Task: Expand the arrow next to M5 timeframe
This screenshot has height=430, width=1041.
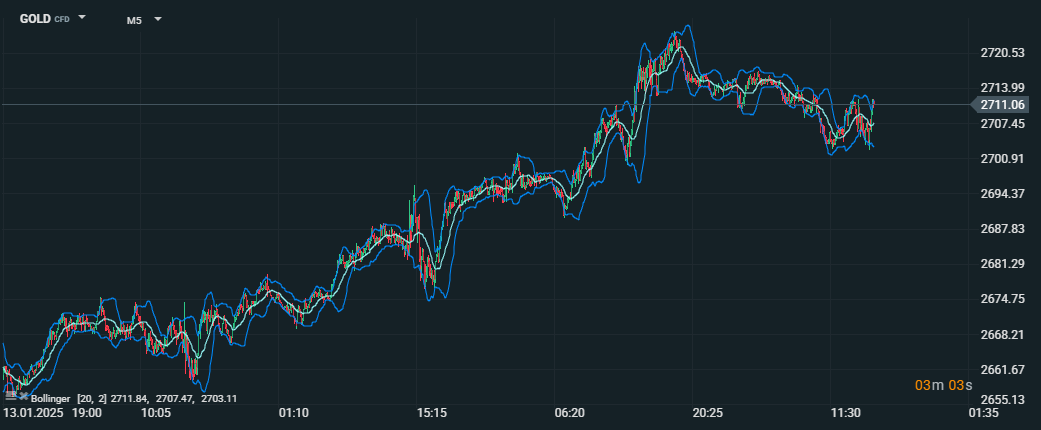Action: pyautogui.click(x=158, y=19)
